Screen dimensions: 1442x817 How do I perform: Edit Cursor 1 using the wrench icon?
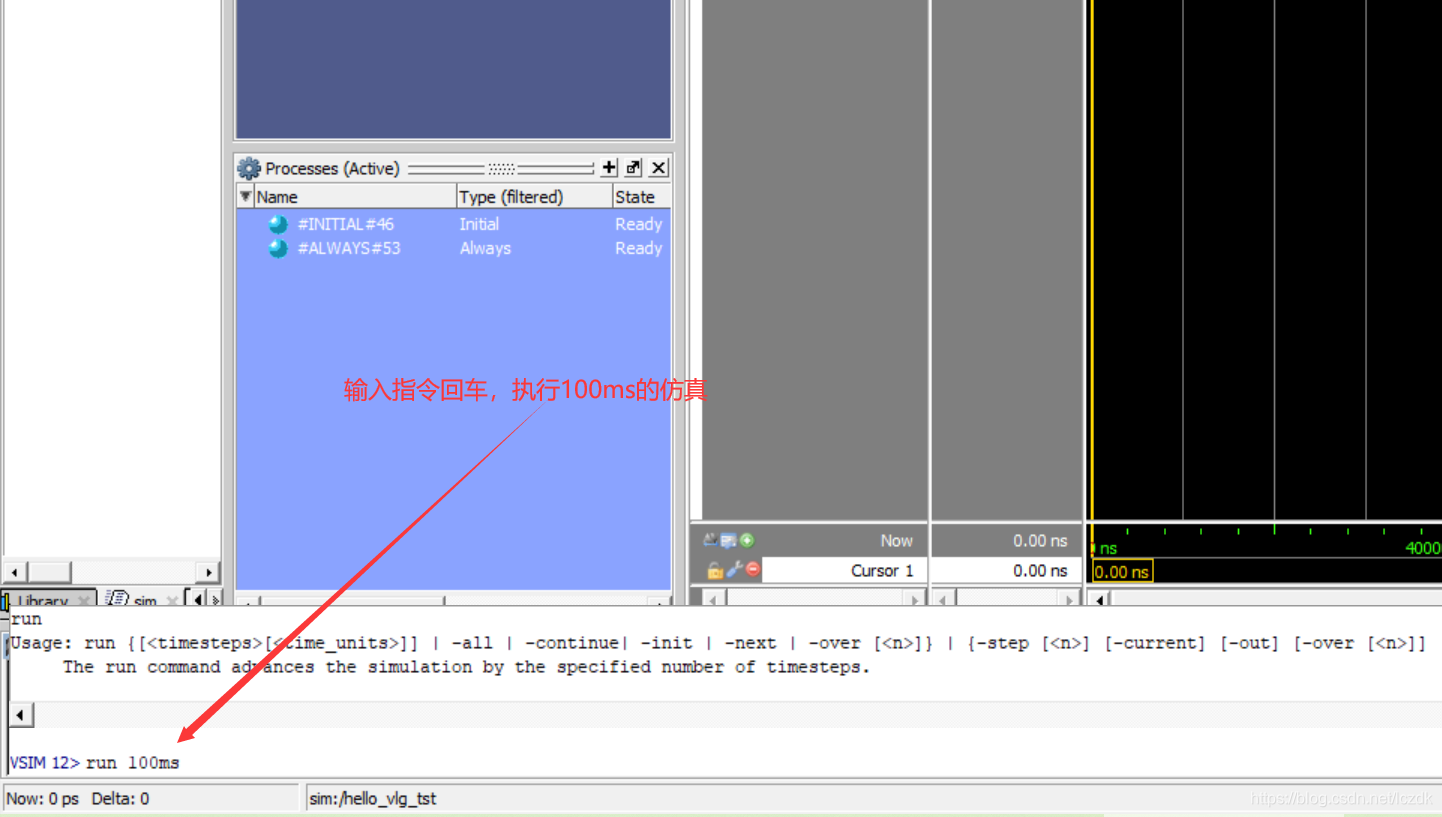point(734,570)
